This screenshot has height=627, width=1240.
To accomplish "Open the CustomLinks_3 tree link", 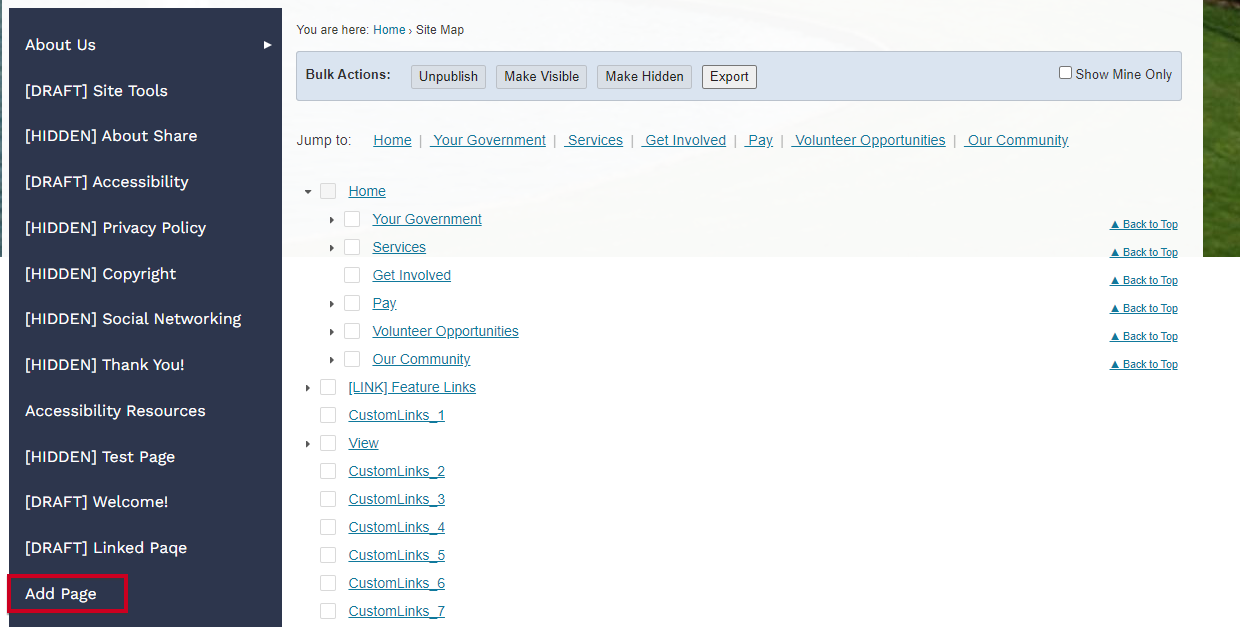I will [397, 499].
